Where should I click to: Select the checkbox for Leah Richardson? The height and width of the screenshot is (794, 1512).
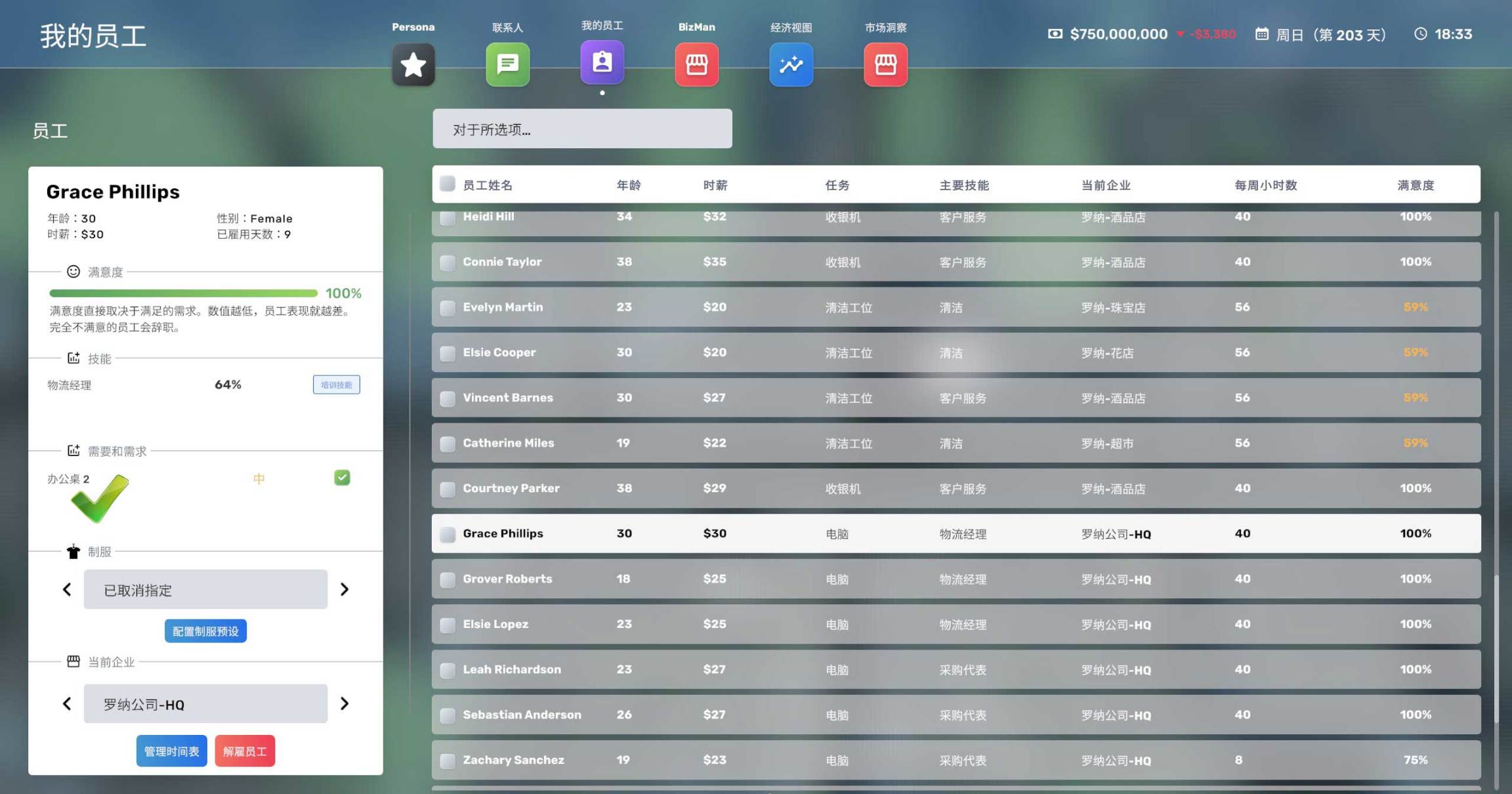(x=448, y=670)
